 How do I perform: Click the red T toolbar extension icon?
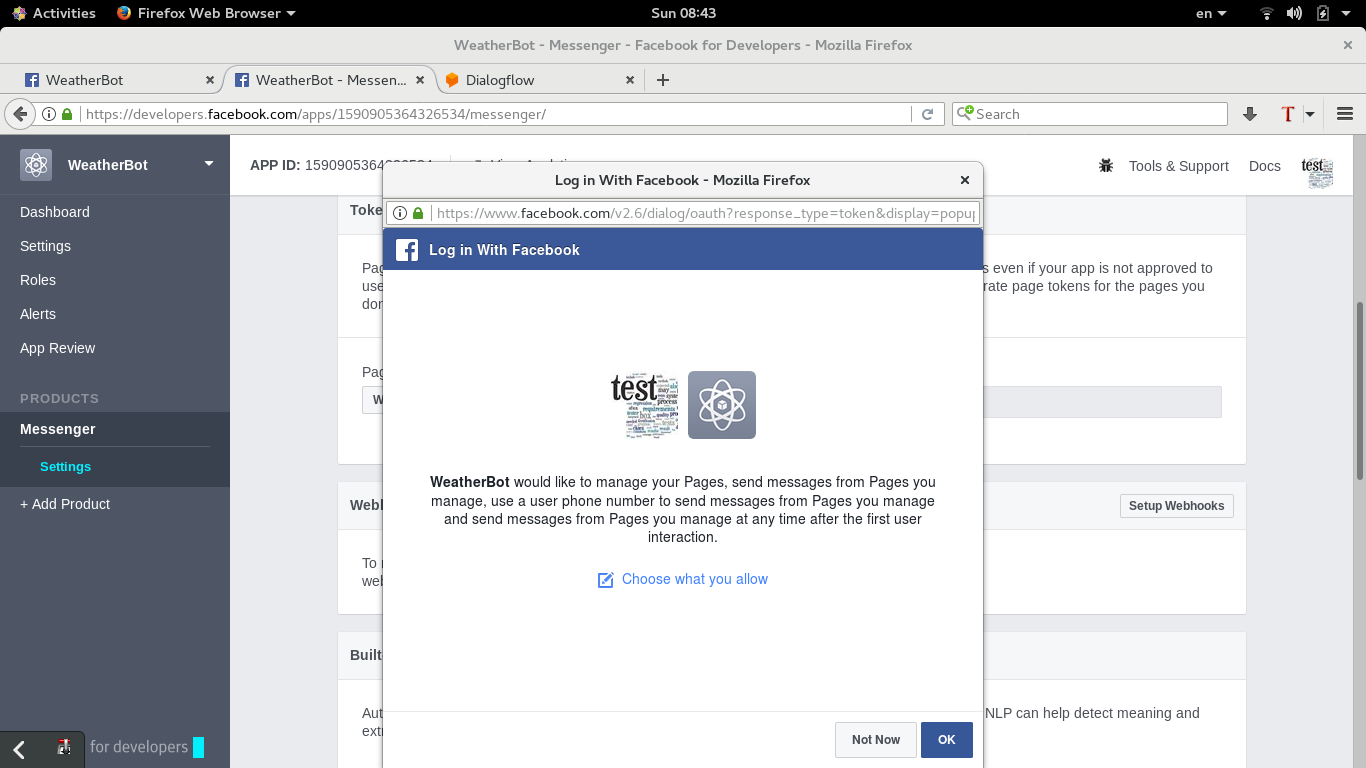pos(1288,114)
